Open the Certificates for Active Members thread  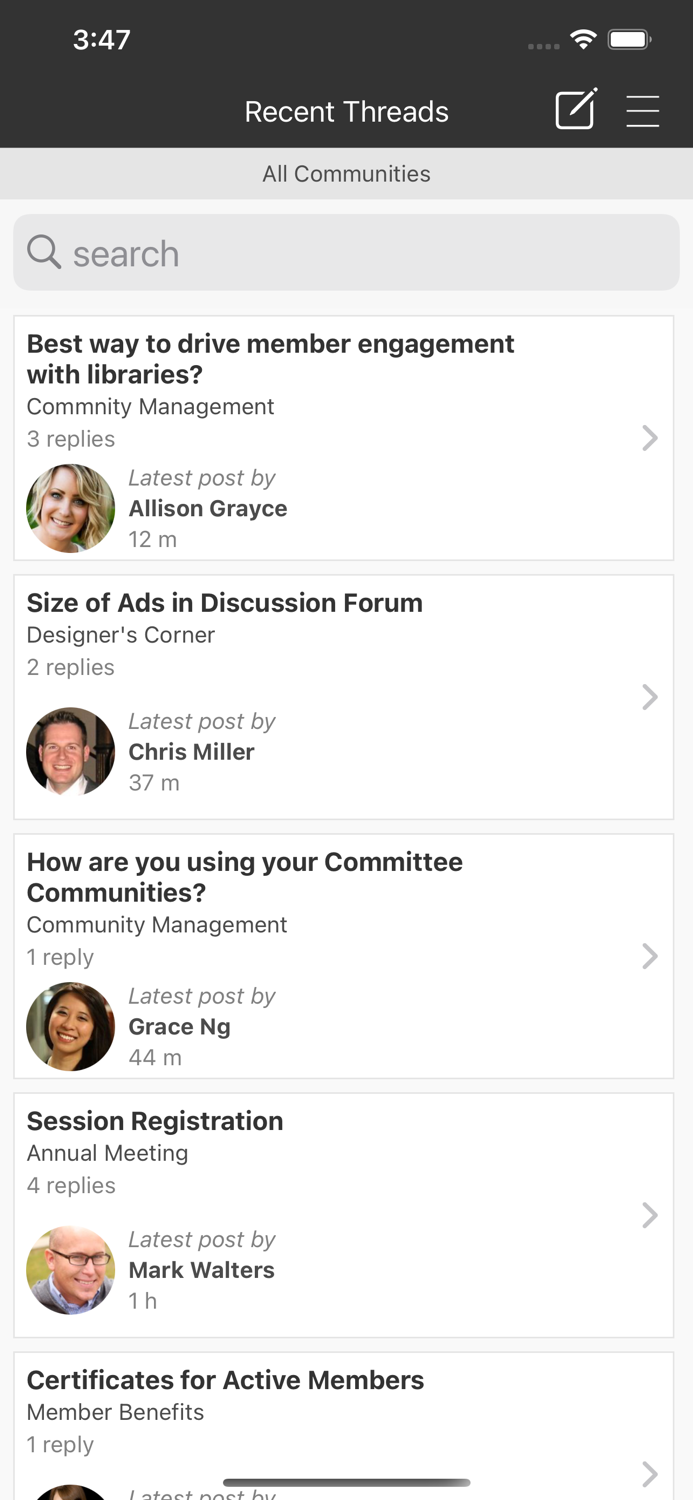[225, 1380]
